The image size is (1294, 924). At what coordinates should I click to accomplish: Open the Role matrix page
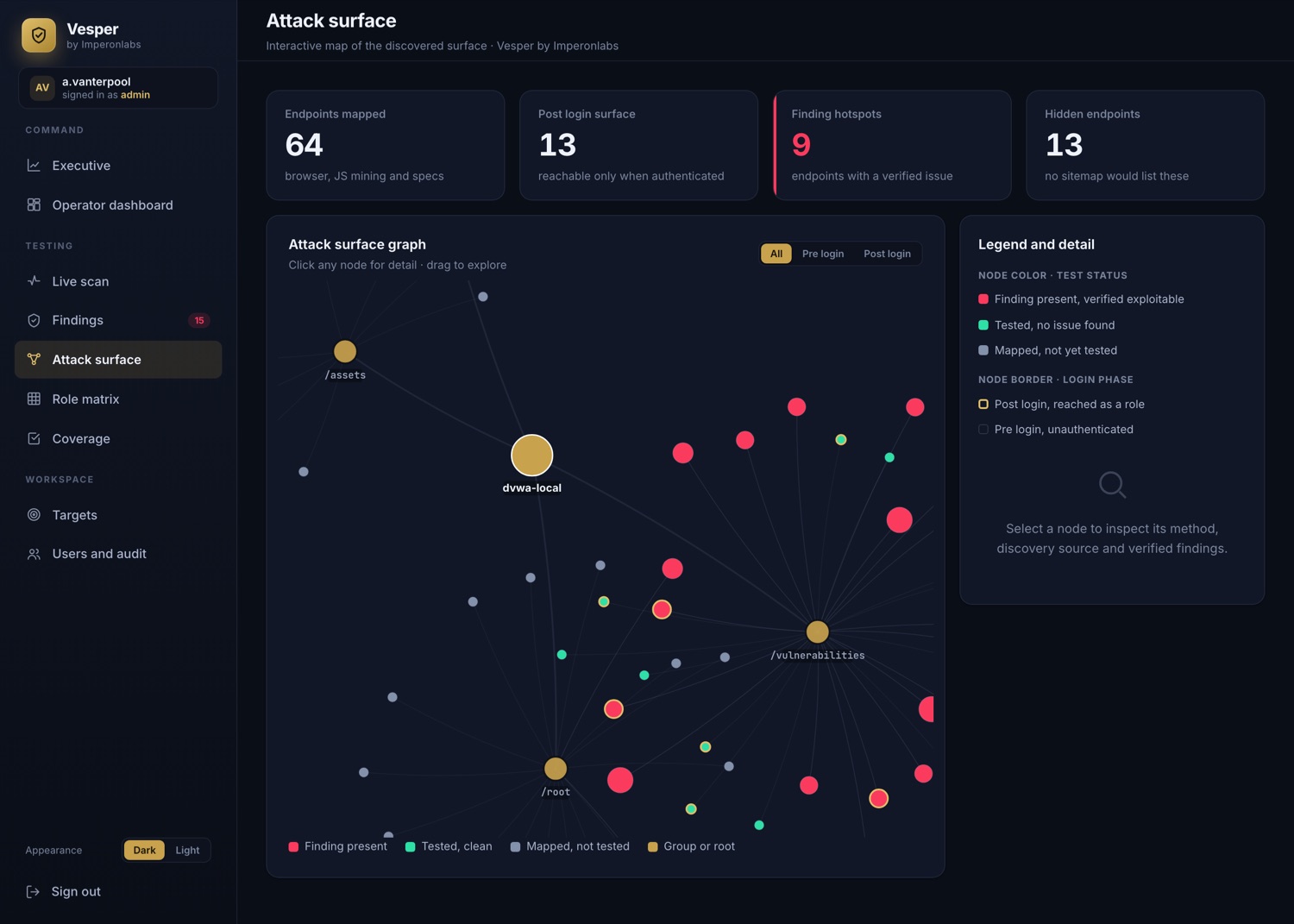click(x=118, y=399)
